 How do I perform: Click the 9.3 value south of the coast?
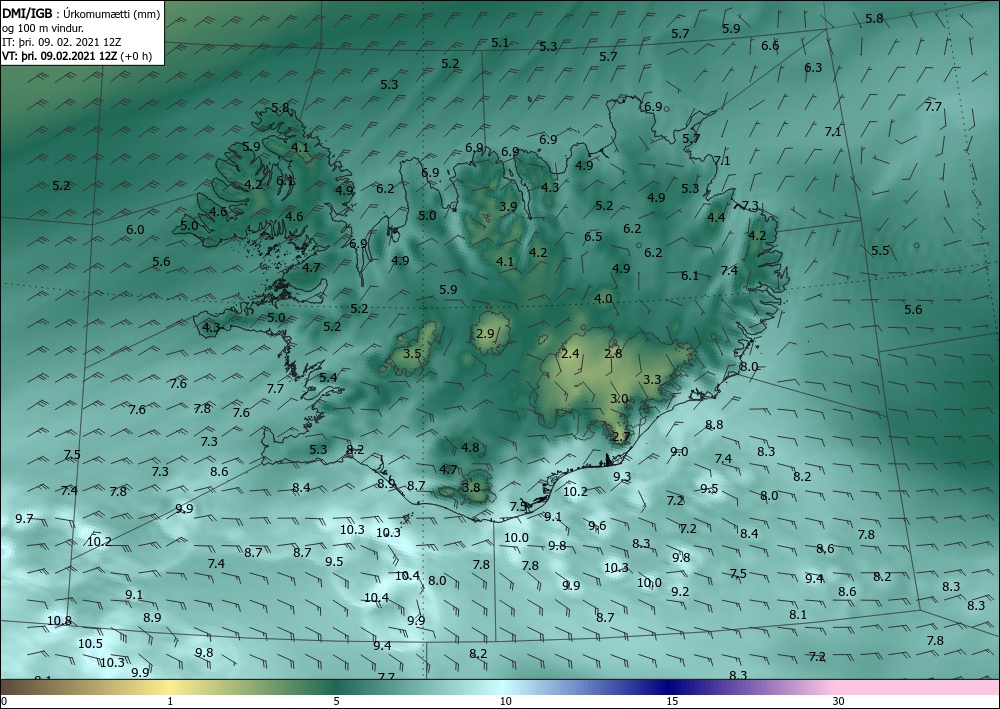click(x=622, y=476)
